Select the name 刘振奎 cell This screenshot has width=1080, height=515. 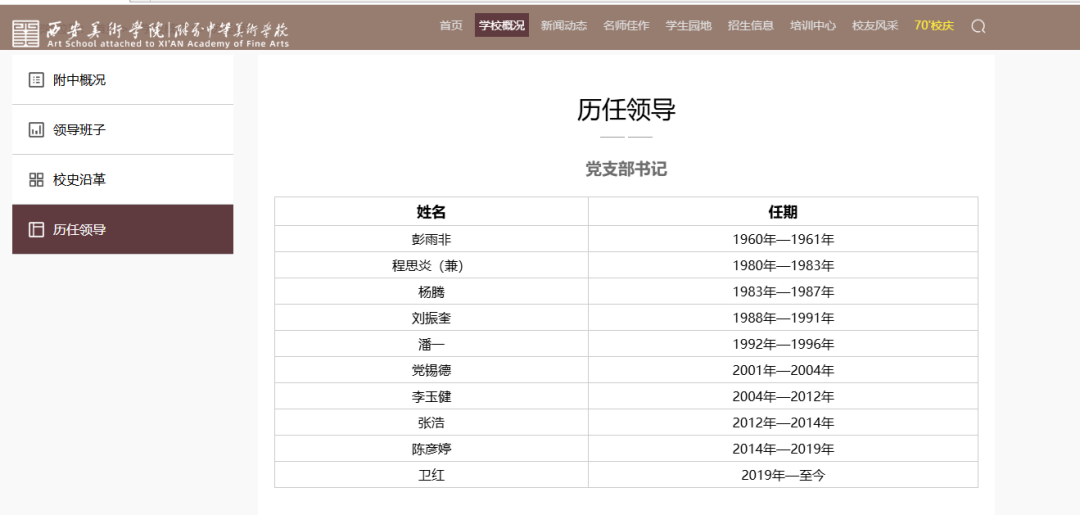pyautogui.click(x=431, y=317)
